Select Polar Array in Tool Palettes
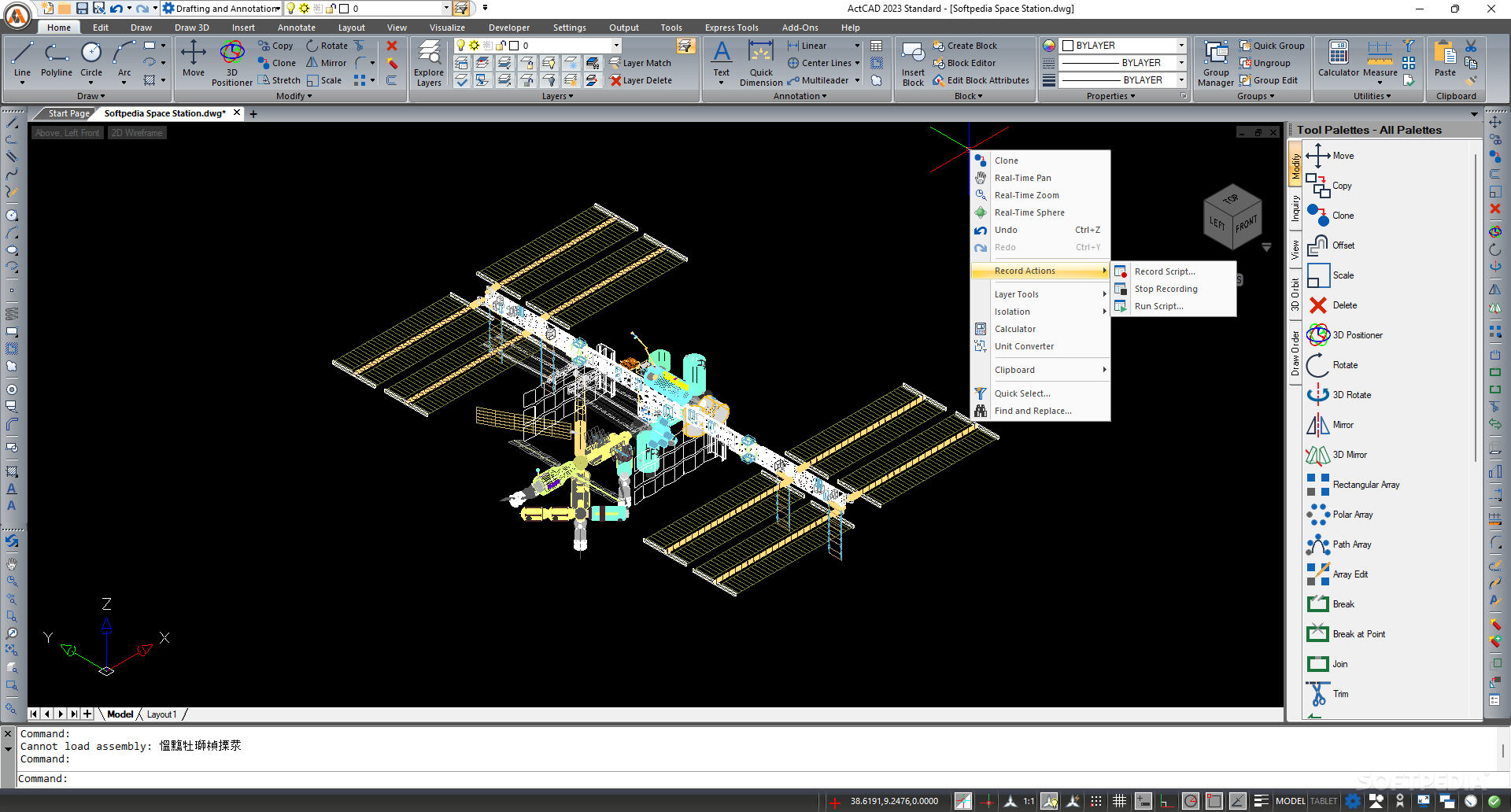This screenshot has width=1511, height=812. click(1340, 515)
